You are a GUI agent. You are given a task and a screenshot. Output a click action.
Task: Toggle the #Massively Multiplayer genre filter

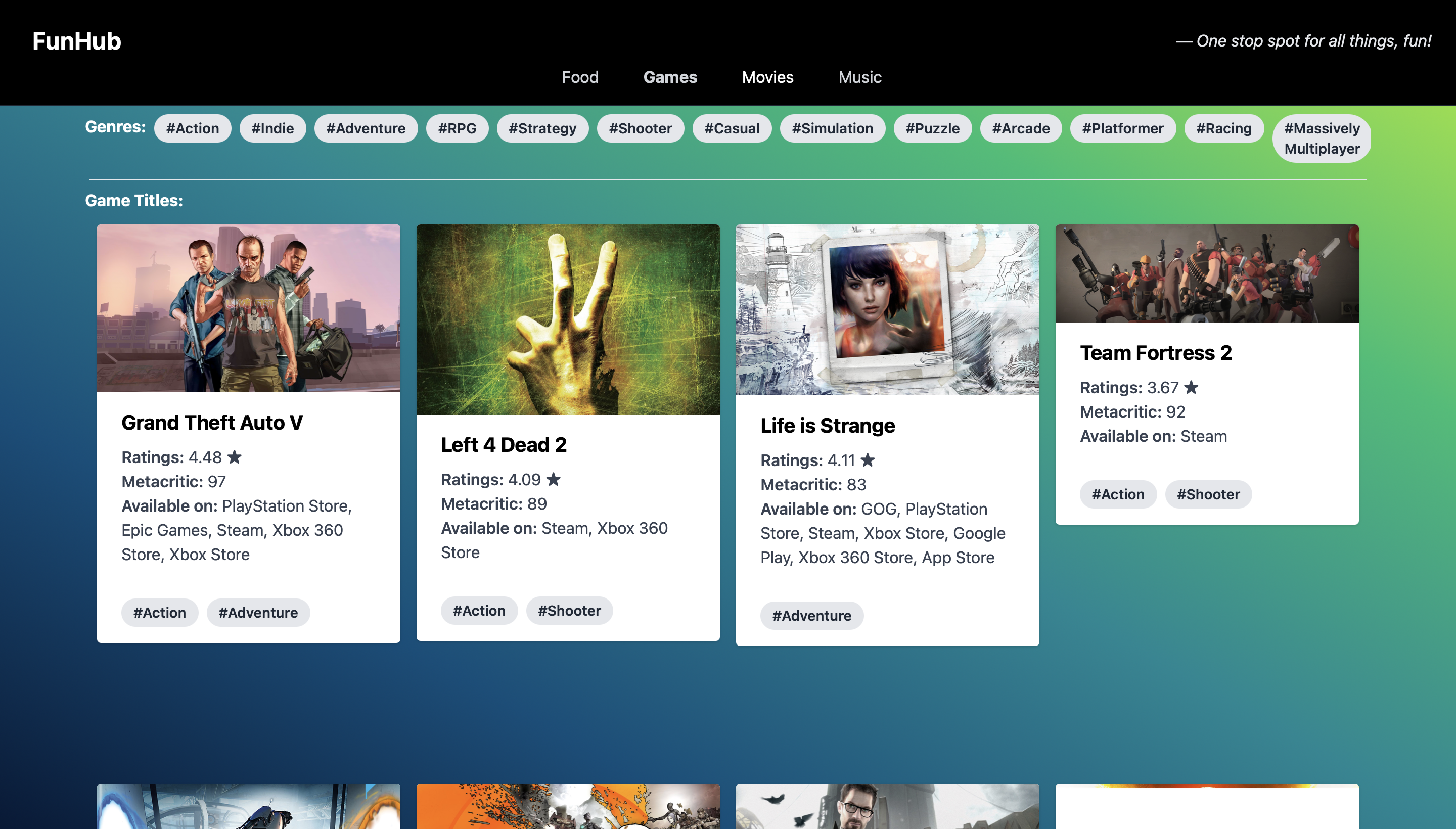(1321, 139)
